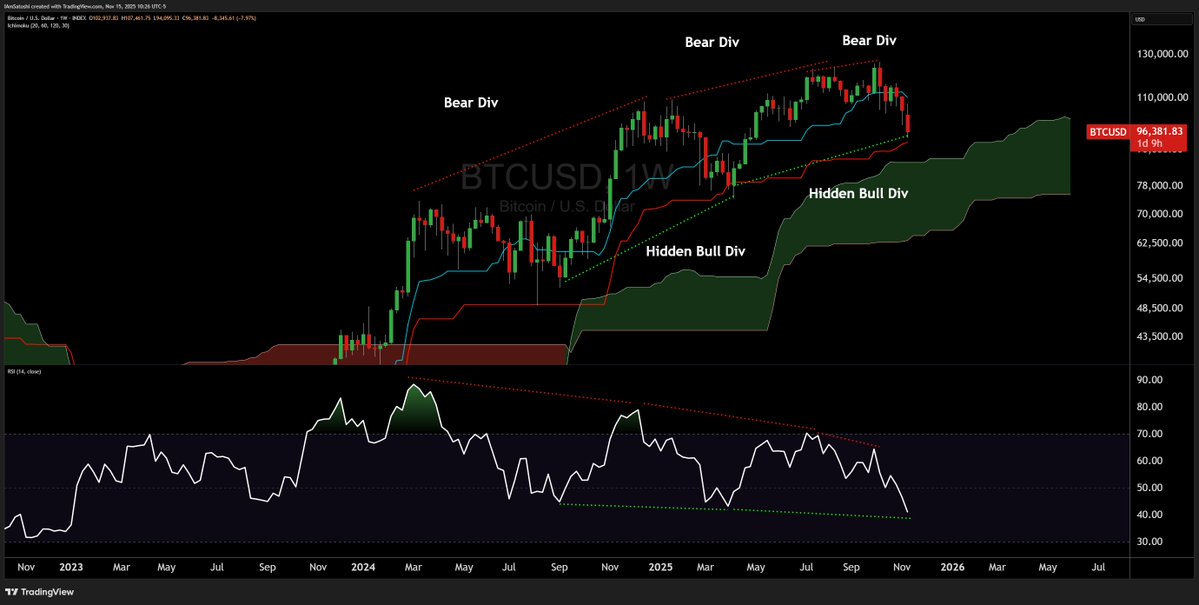This screenshot has height=605, width=1199.
Task: Select the 70,000.00 price axis label
Action: (x=1160, y=214)
